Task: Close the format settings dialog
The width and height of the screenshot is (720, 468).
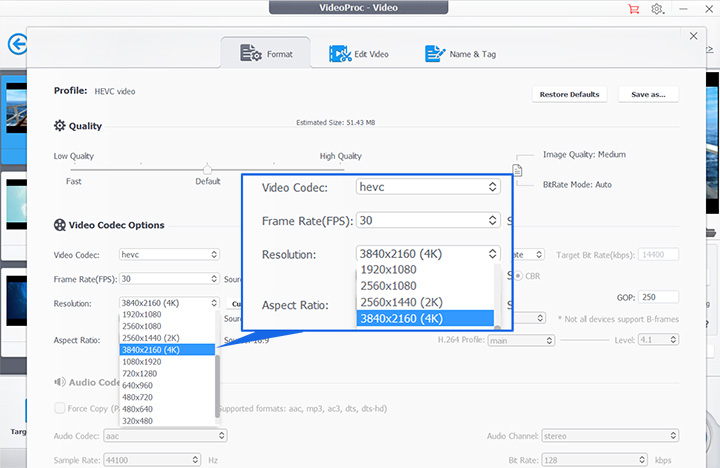Action: pyautogui.click(x=693, y=36)
